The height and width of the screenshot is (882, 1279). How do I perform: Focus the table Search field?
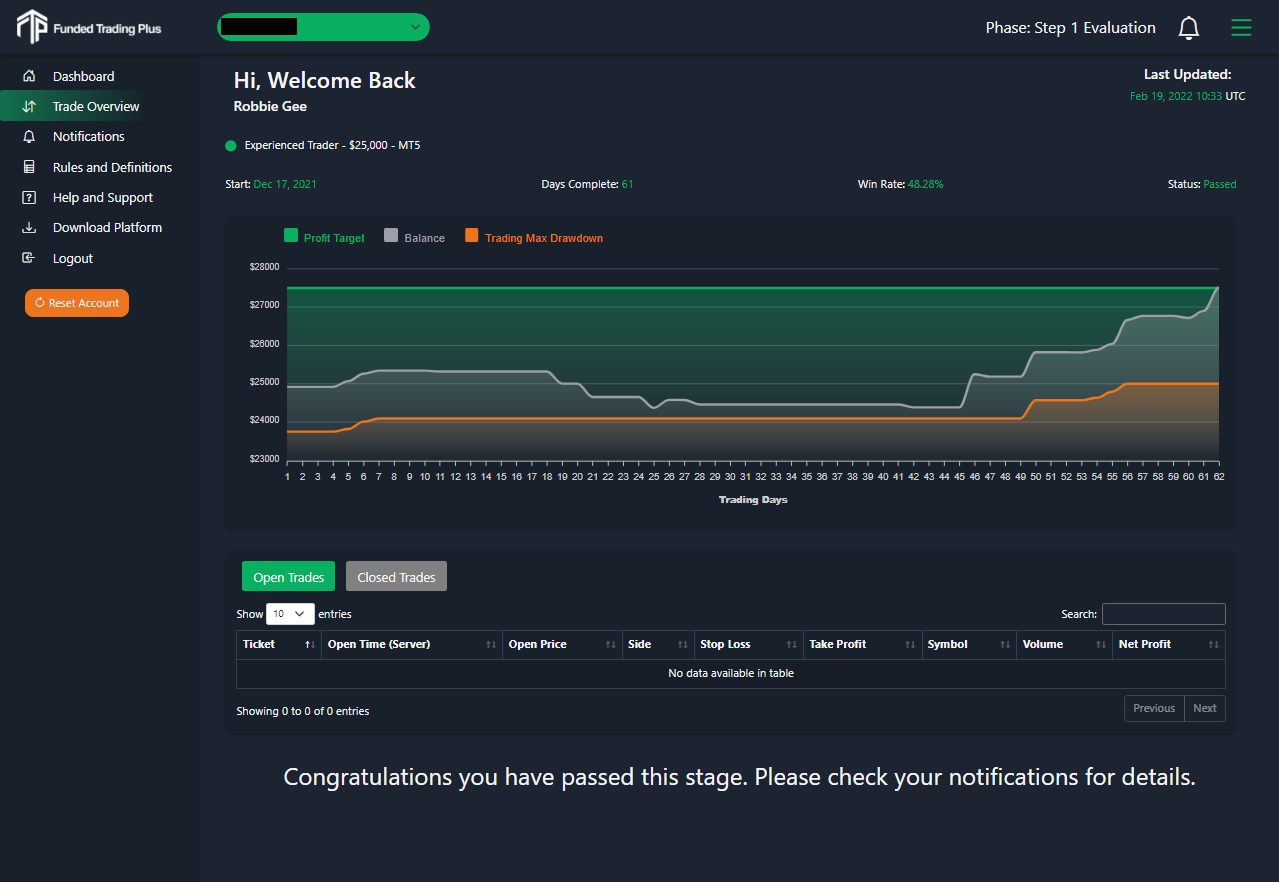pyautogui.click(x=1163, y=614)
